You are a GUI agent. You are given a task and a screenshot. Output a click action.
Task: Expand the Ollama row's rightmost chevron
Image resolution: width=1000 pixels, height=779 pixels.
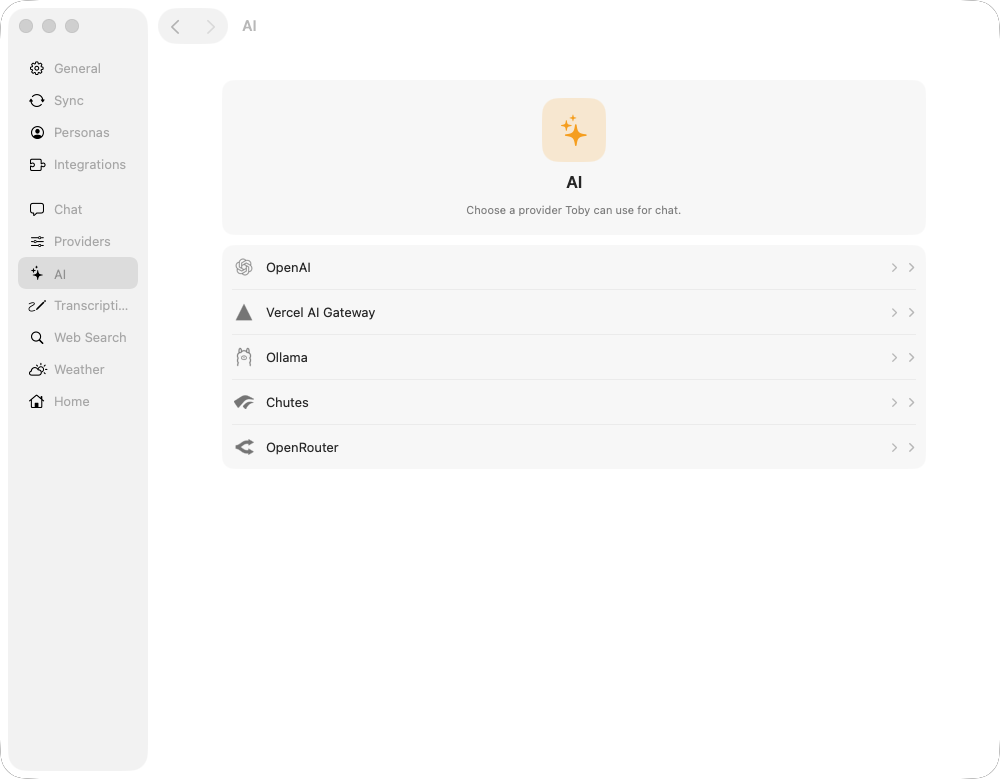tap(911, 357)
